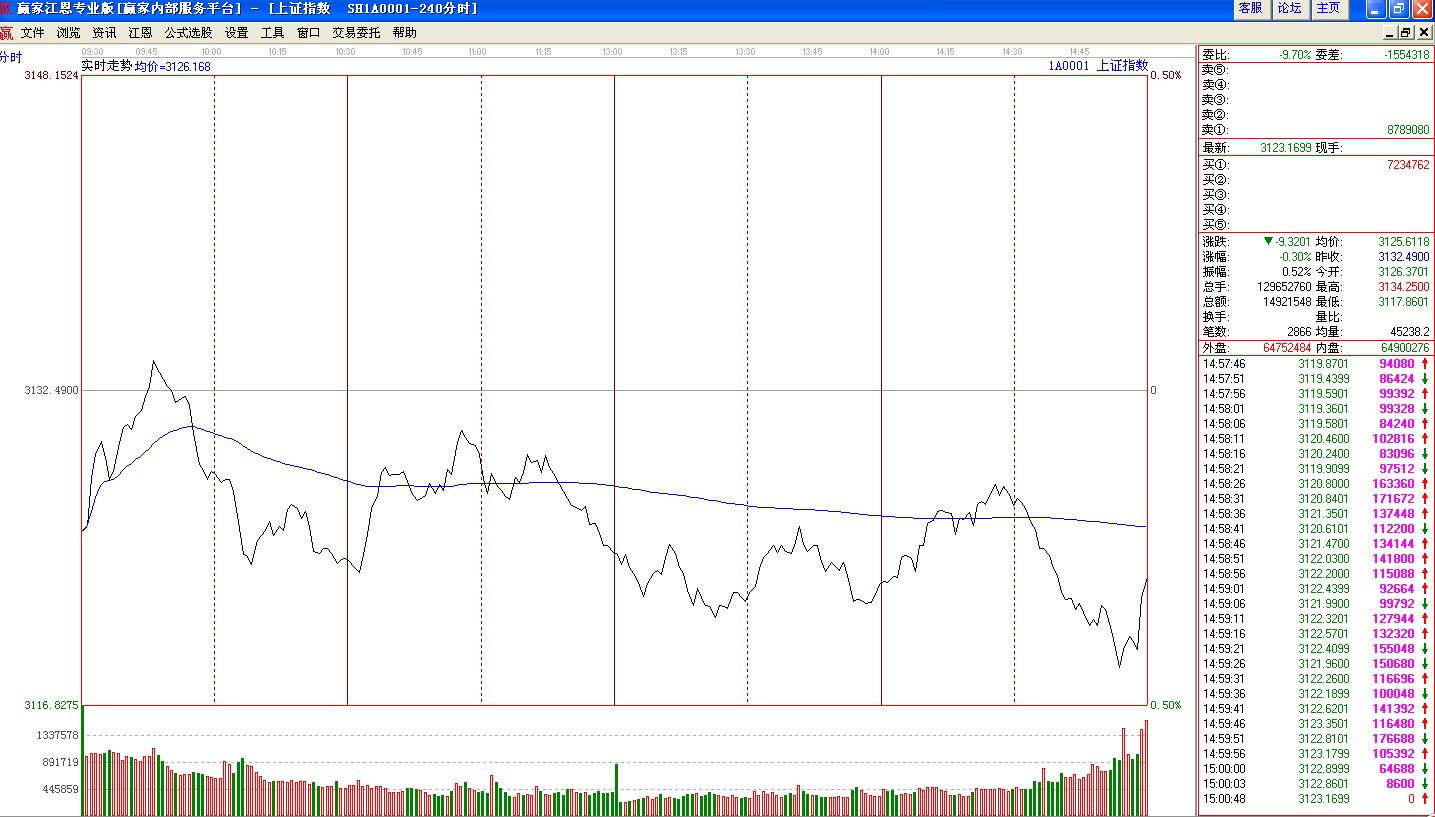Click the 13:00 time axis label
1435x817 pixels.
[611, 51]
